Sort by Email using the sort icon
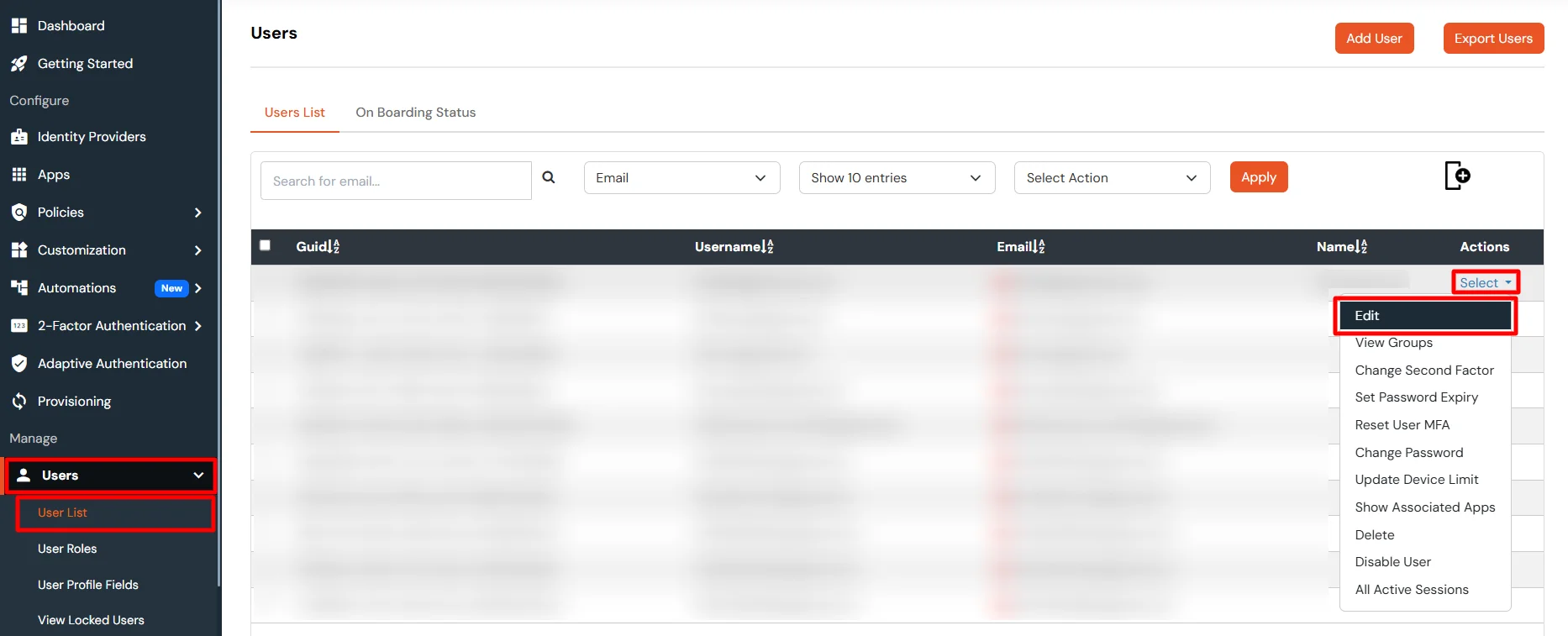The height and width of the screenshot is (636, 1568). click(x=1040, y=247)
